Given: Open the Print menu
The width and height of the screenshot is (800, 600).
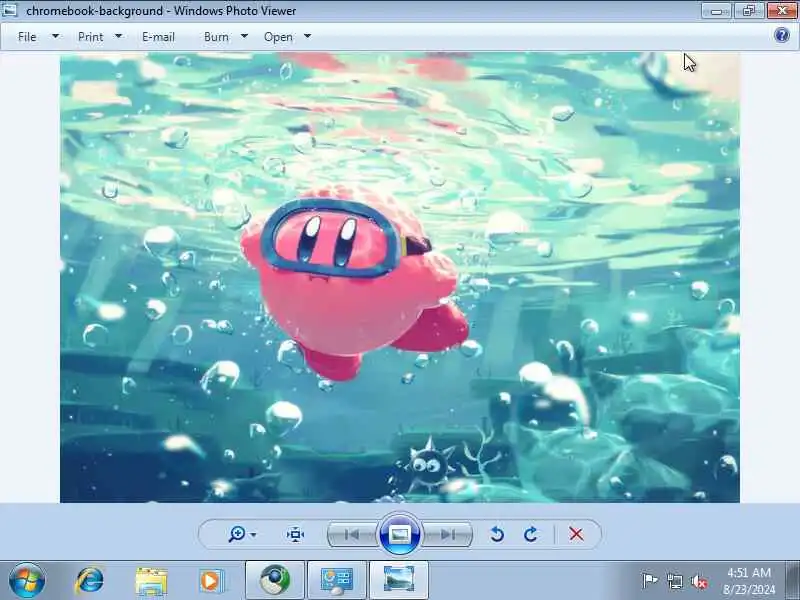Looking at the screenshot, I should point(90,37).
